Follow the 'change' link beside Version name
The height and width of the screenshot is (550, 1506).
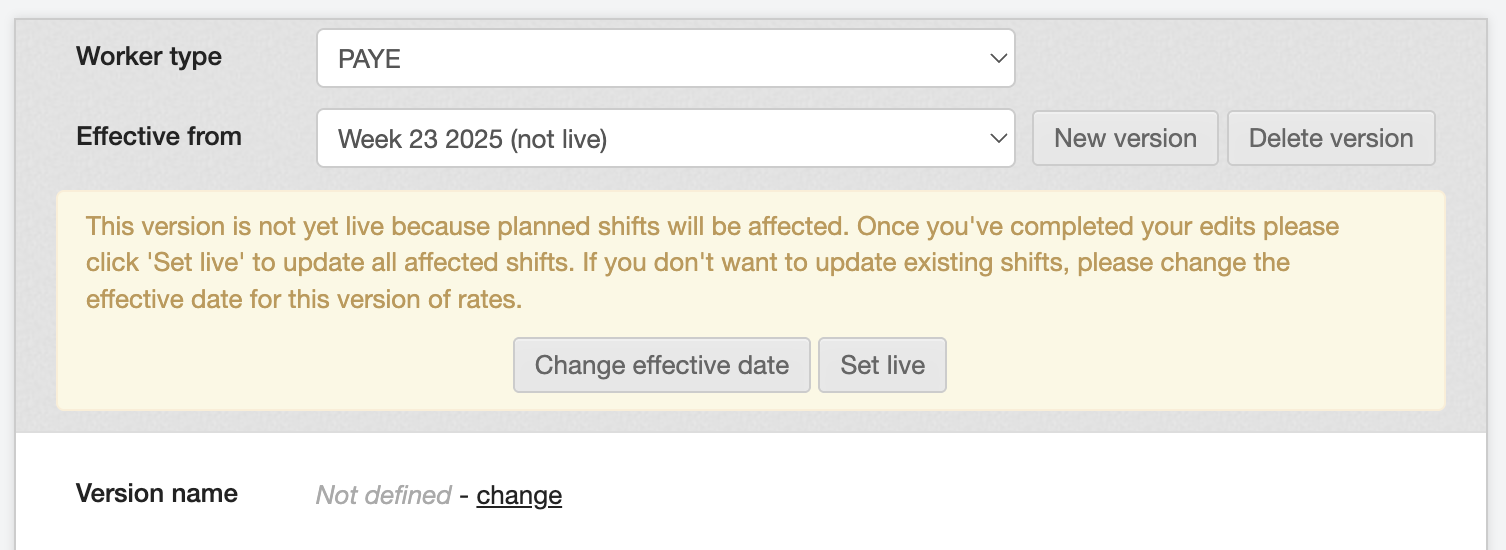[519, 495]
